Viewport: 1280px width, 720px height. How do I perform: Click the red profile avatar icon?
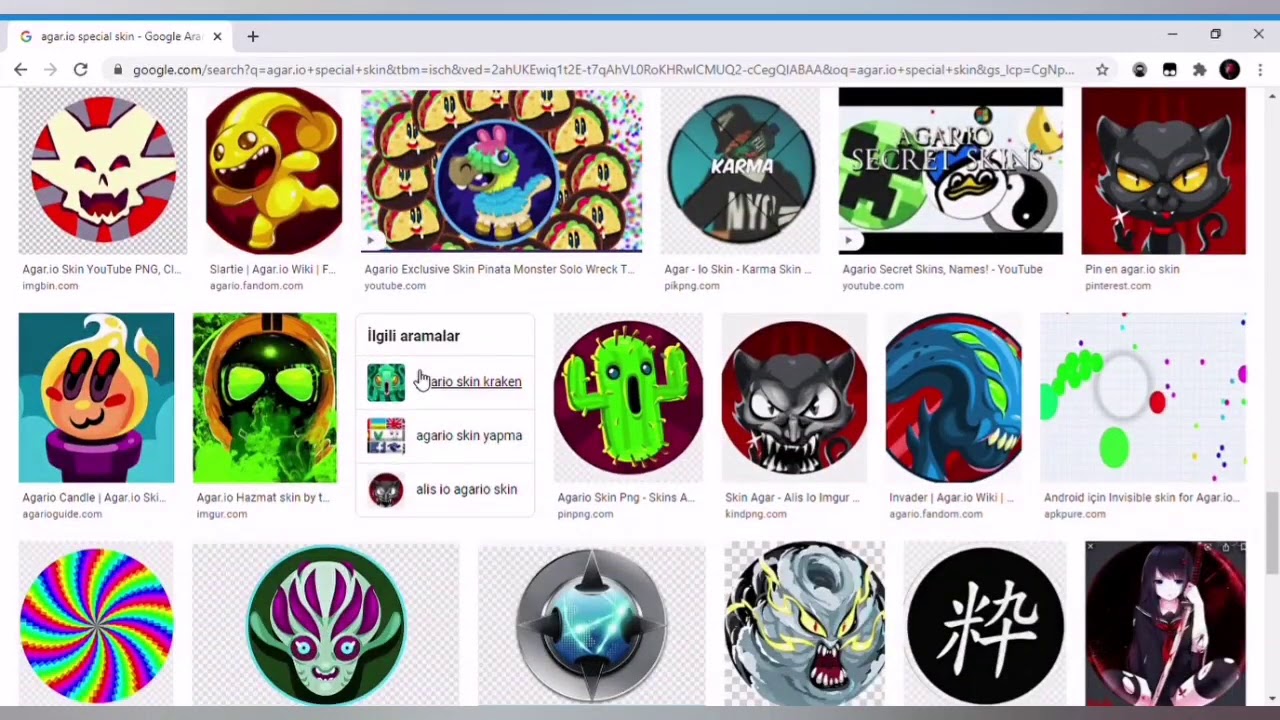[x=1230, y=69]
